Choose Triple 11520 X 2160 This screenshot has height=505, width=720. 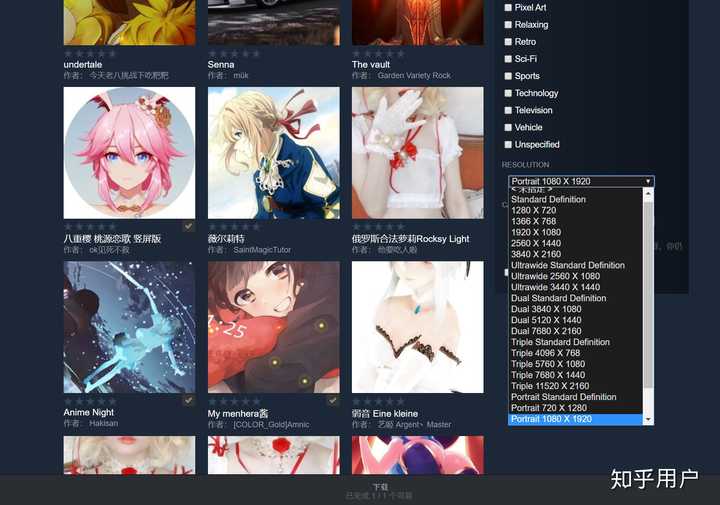coord(575,386)
